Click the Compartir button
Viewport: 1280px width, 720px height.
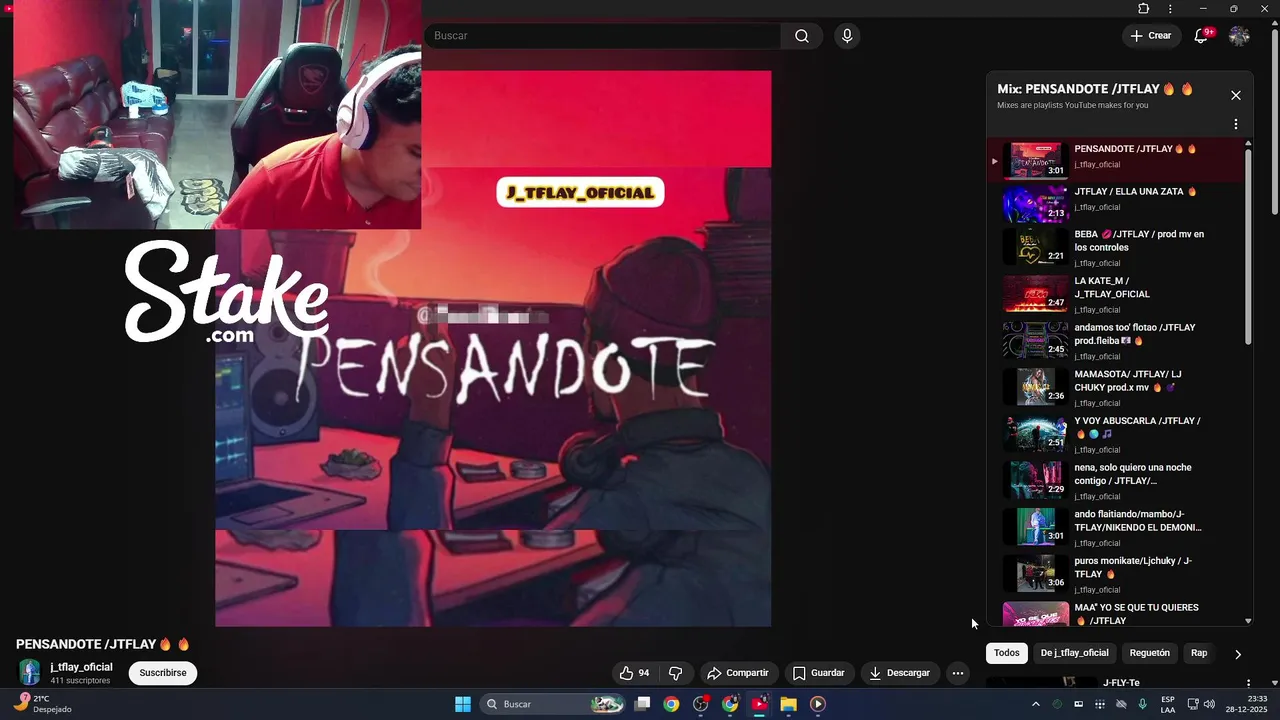[737, 673]
